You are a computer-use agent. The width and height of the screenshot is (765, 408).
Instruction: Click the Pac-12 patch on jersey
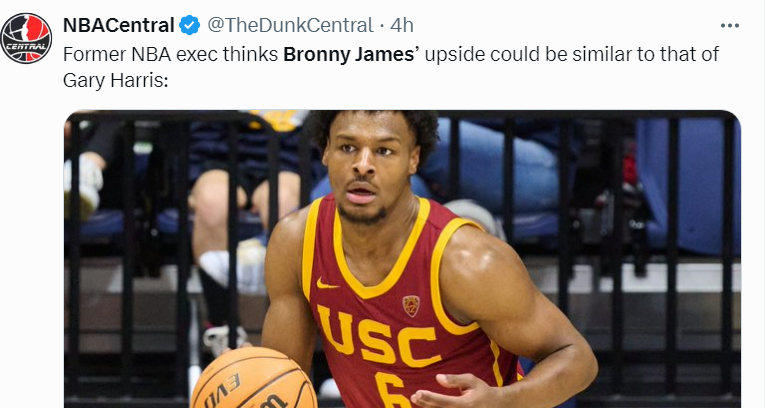[411, 305]
